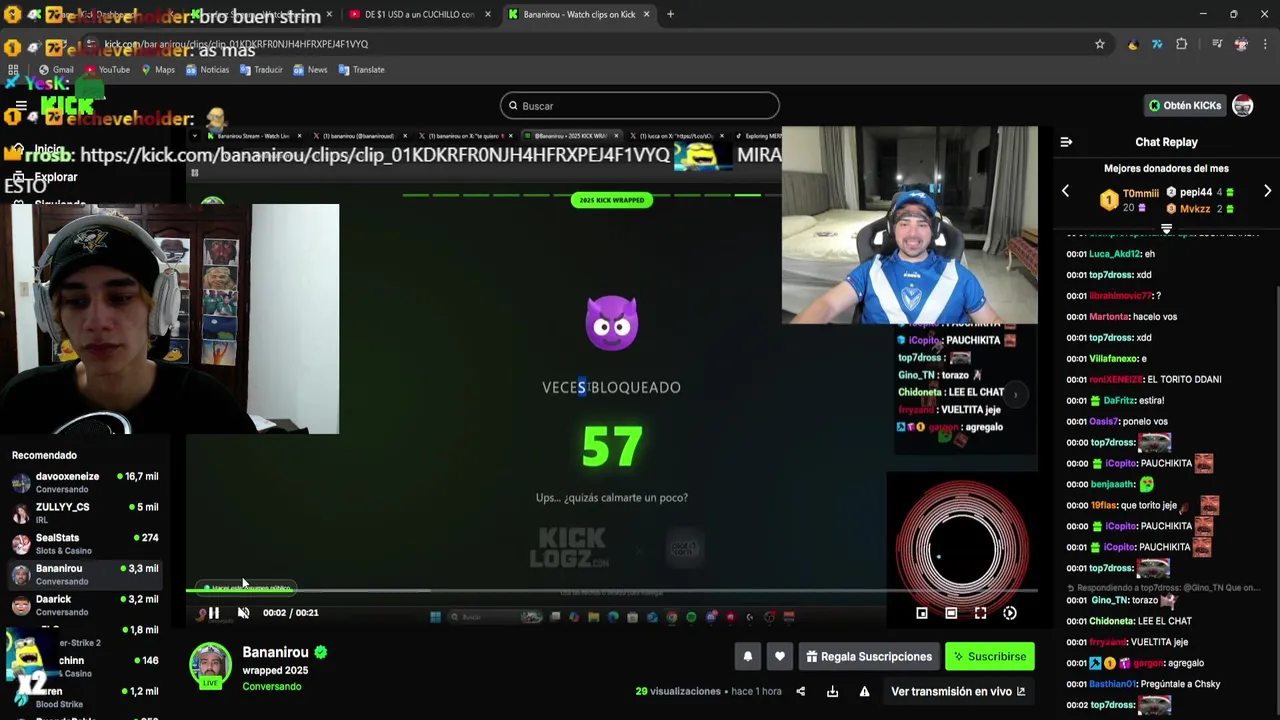This screenshot has width=1280, height=720.
Task: Open Chrome media control icon
Action: tap(1216, 44)
